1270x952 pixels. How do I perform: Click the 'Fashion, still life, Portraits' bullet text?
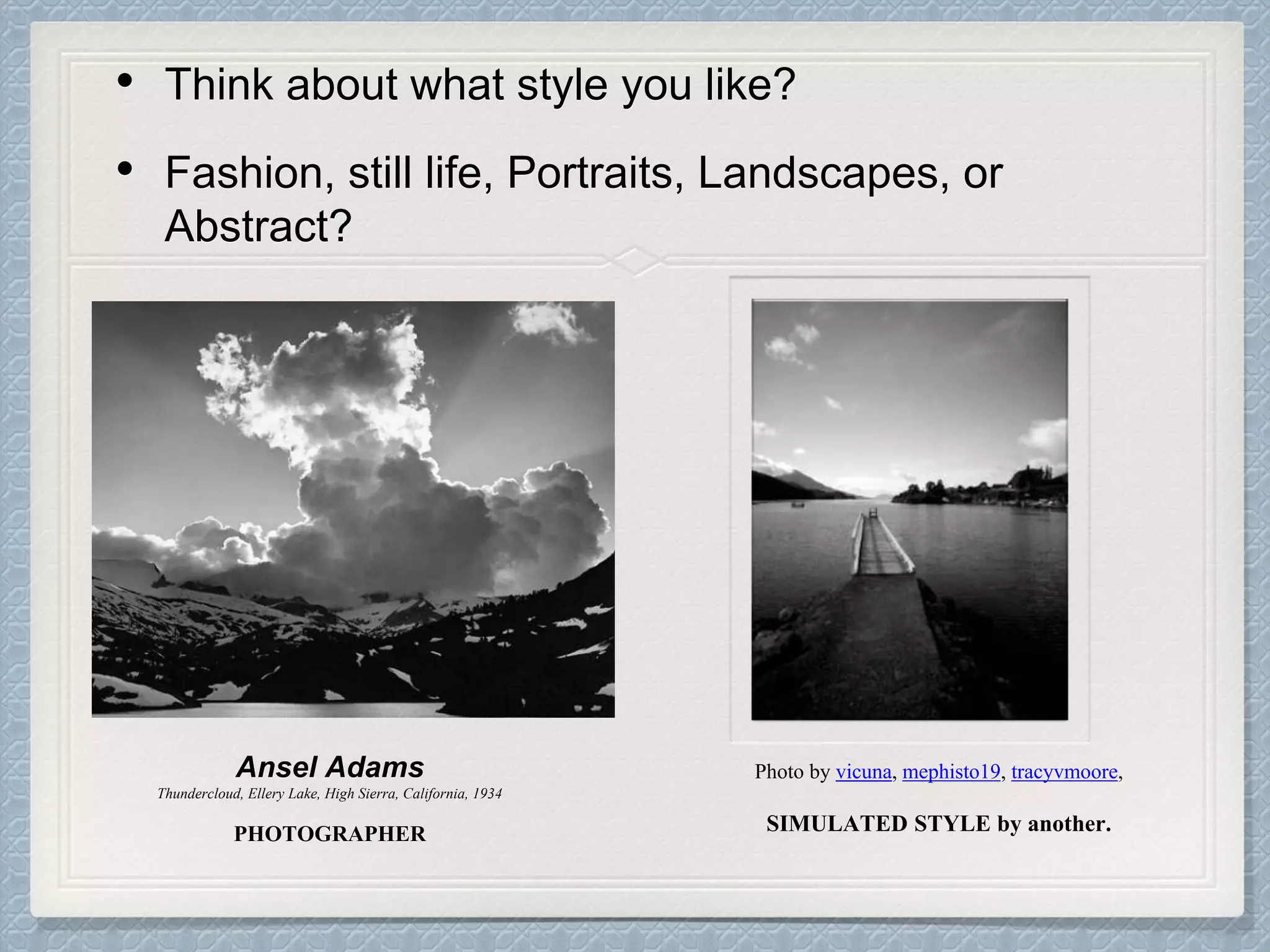pos(584,199)
